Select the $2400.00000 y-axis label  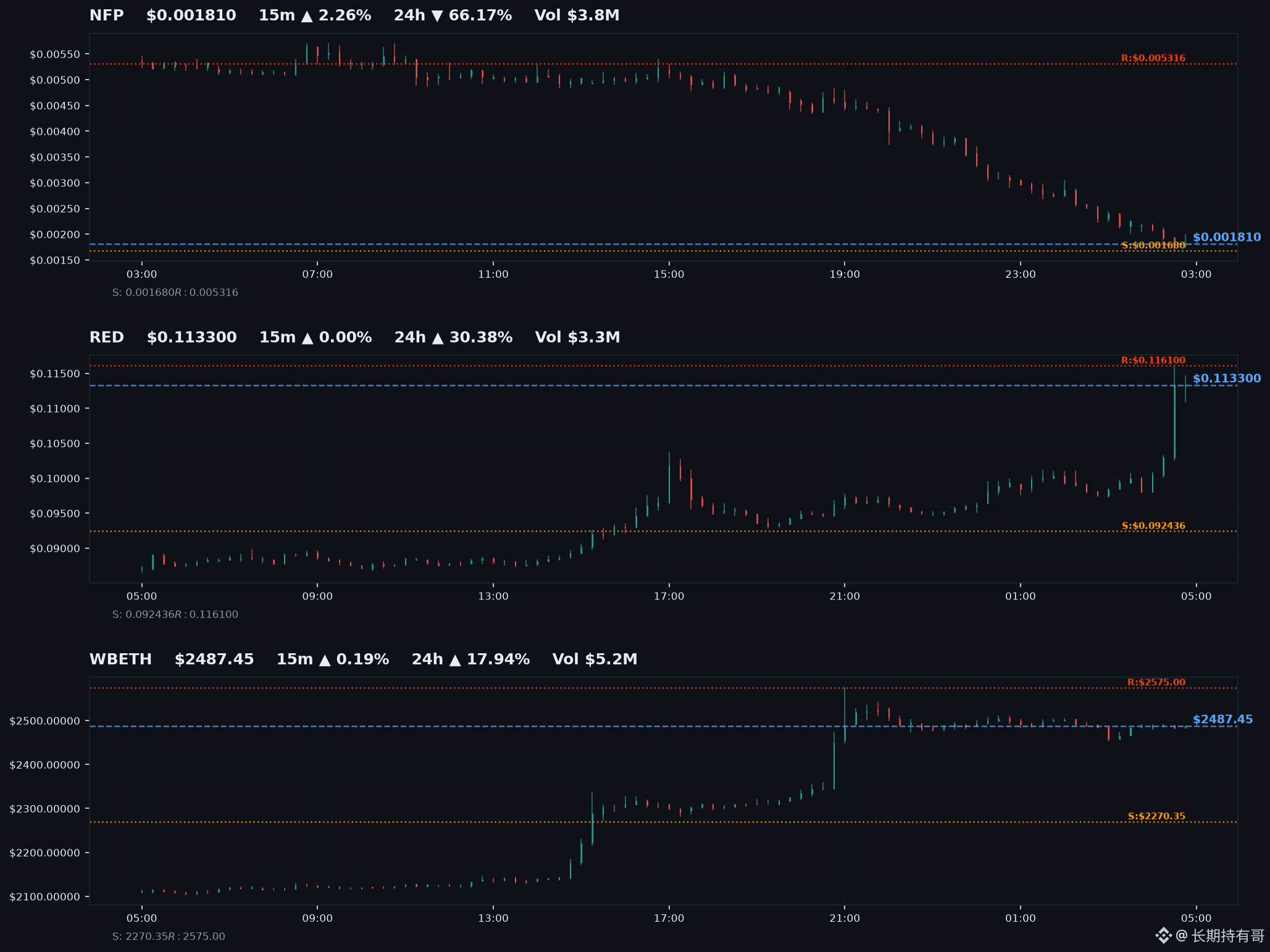point(45,765)
